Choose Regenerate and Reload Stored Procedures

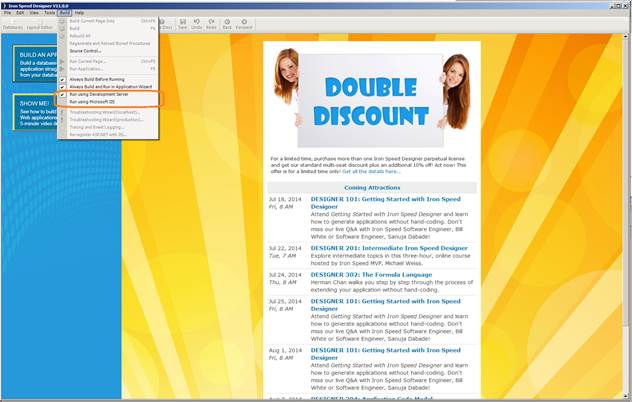(x=108, y=44)
